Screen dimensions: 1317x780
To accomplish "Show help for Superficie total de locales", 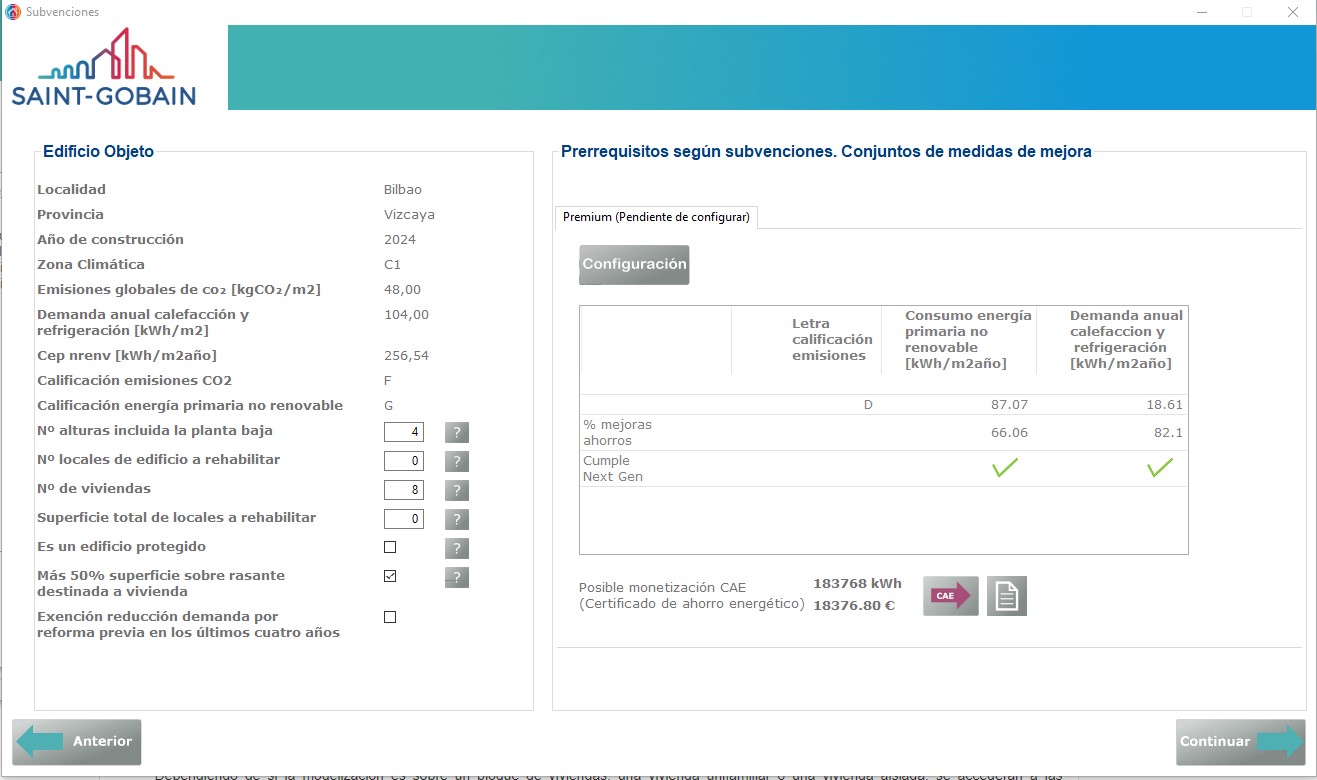I will tap(456, 519).
